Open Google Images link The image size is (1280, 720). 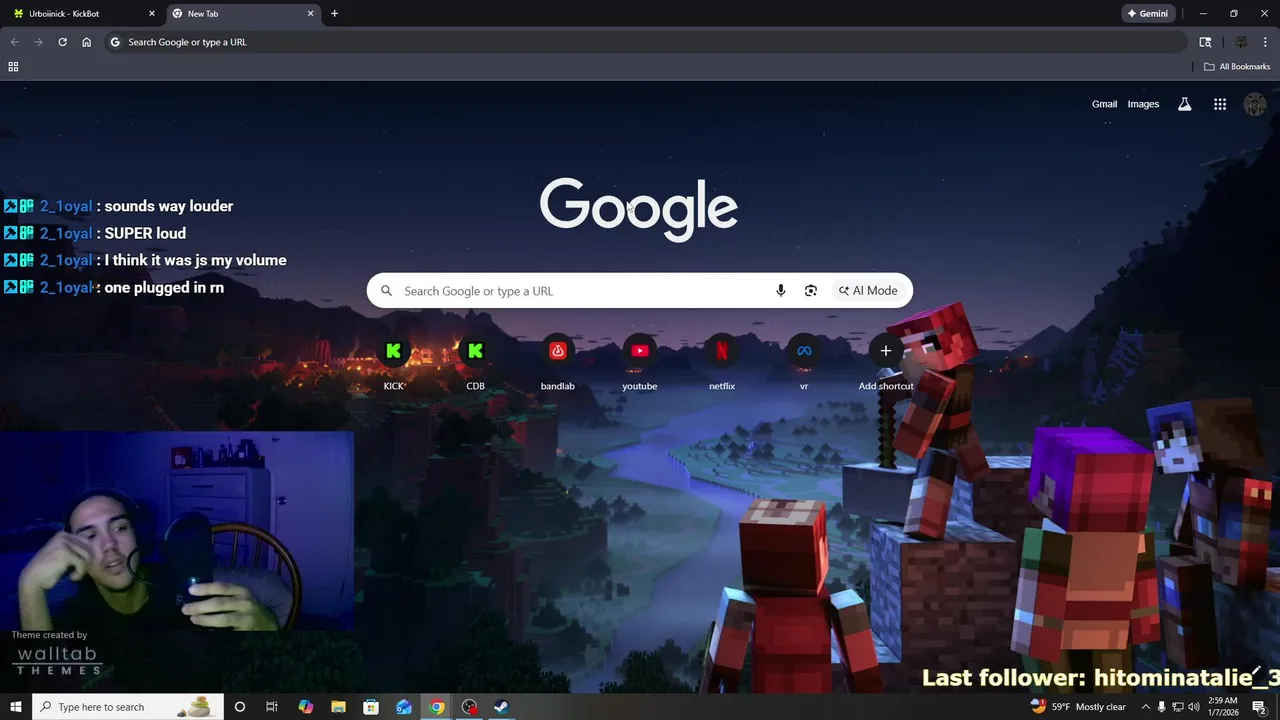(x=1143, y=104)
